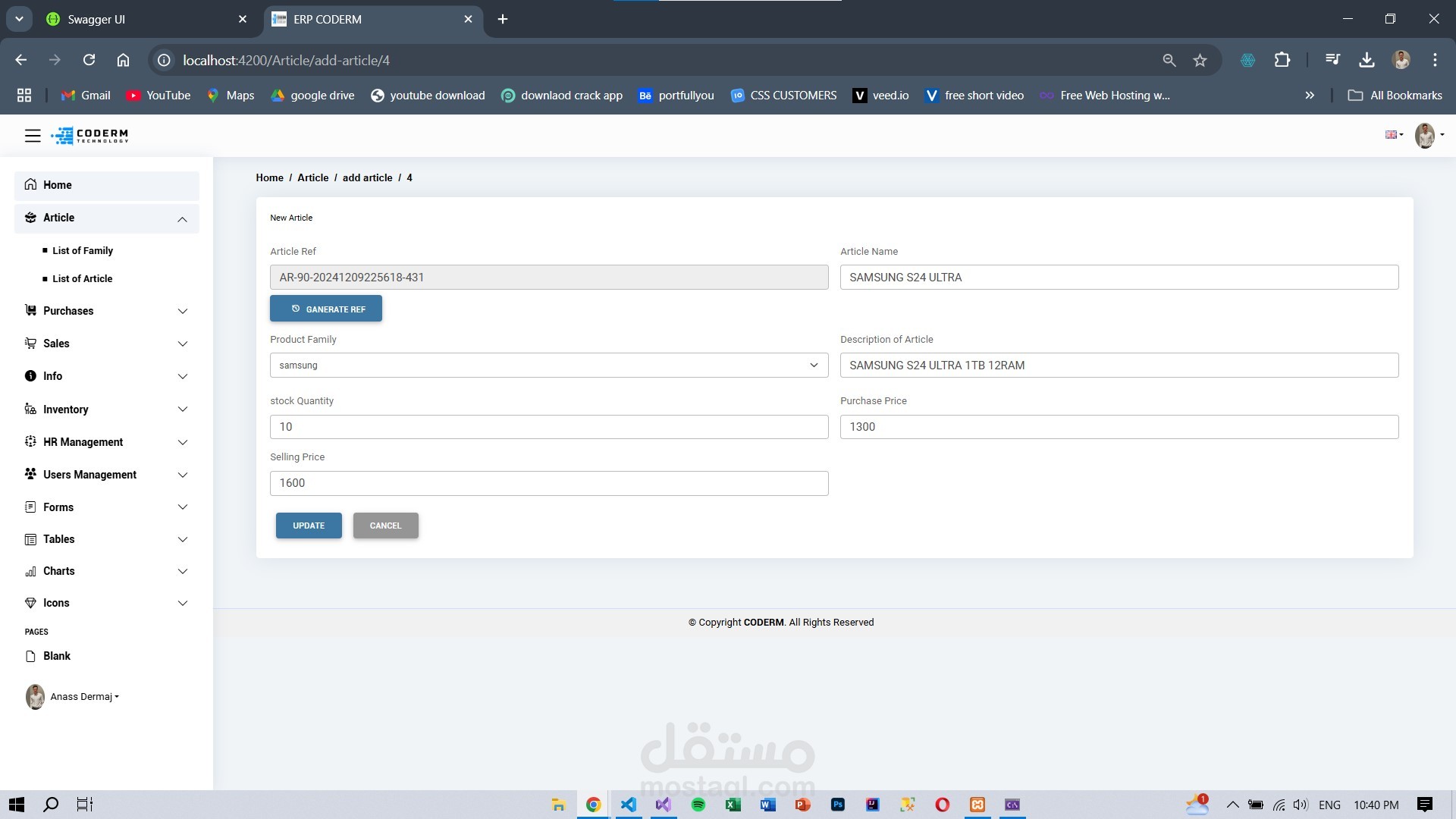Image resolution: width=1456 pixels, height=819 pixels.
Task: Open the taskbar notification center
Action: [1425, 805]
